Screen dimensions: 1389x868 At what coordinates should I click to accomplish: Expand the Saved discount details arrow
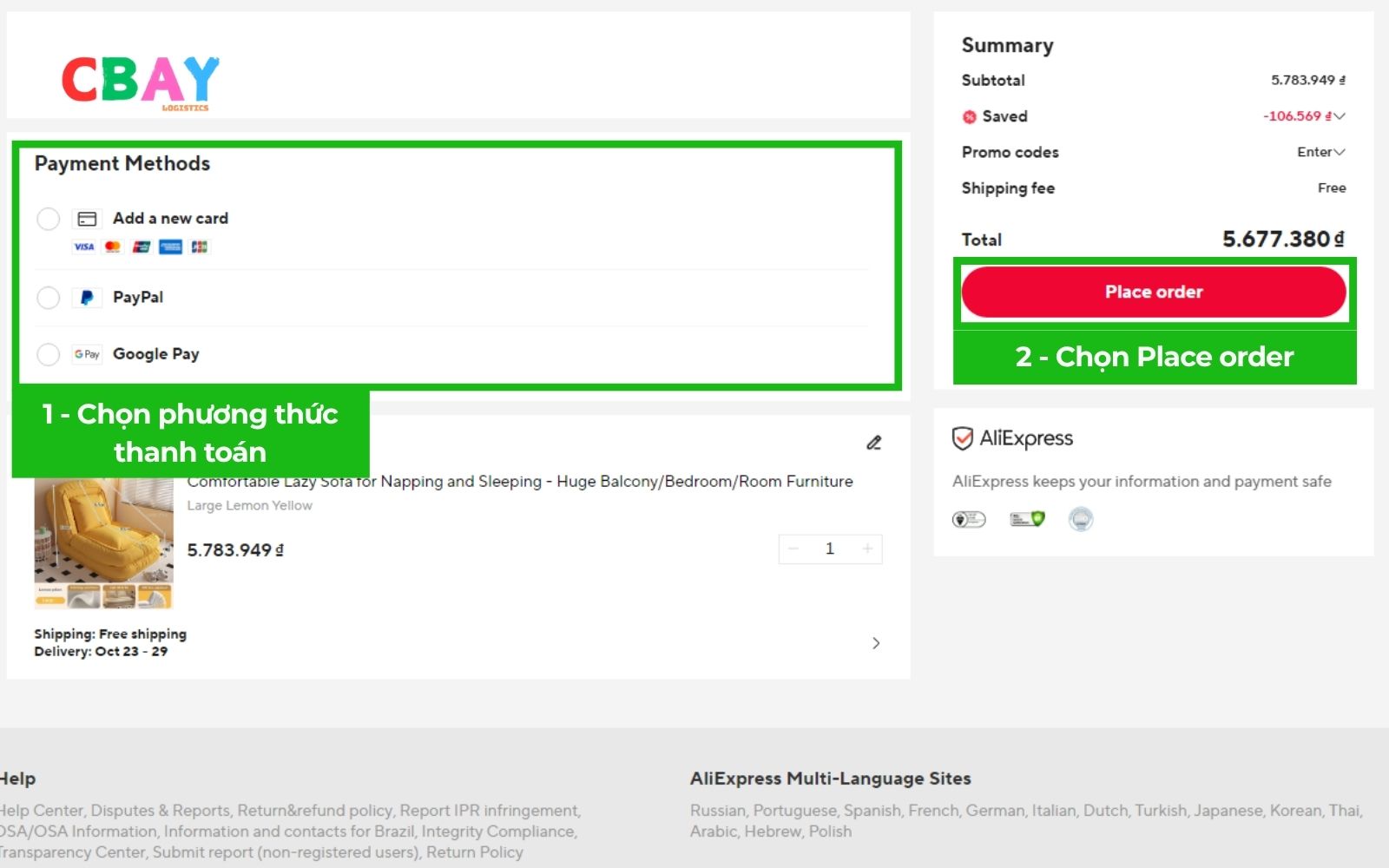point(1340,116)
